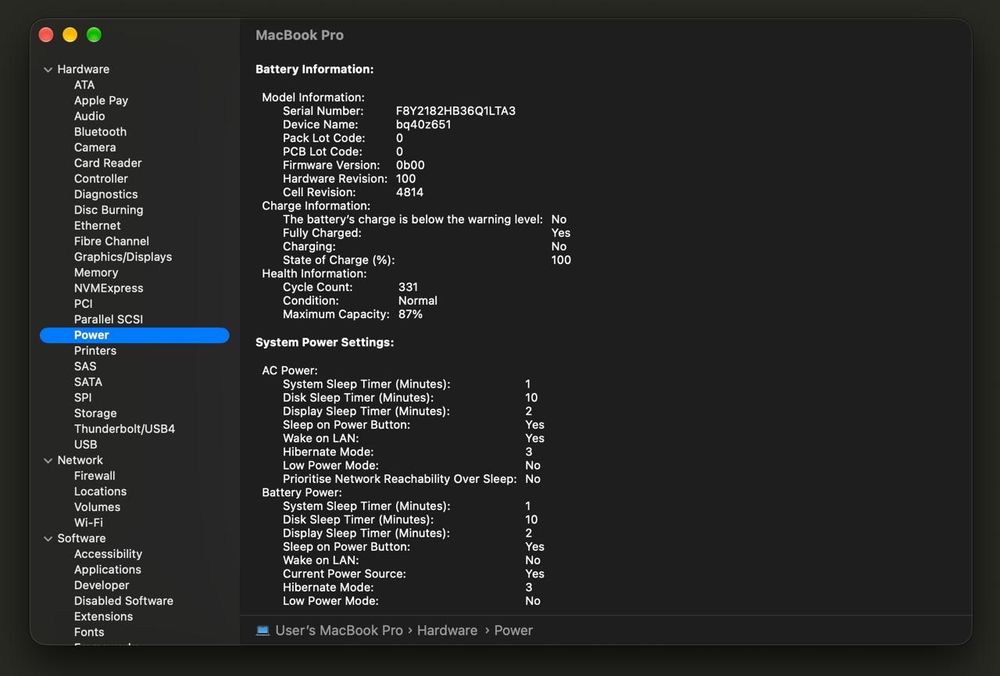The width and height of the screenshot is (1000, 676).
Task: Select Controller in the sidebar
Action: (101, 179)
